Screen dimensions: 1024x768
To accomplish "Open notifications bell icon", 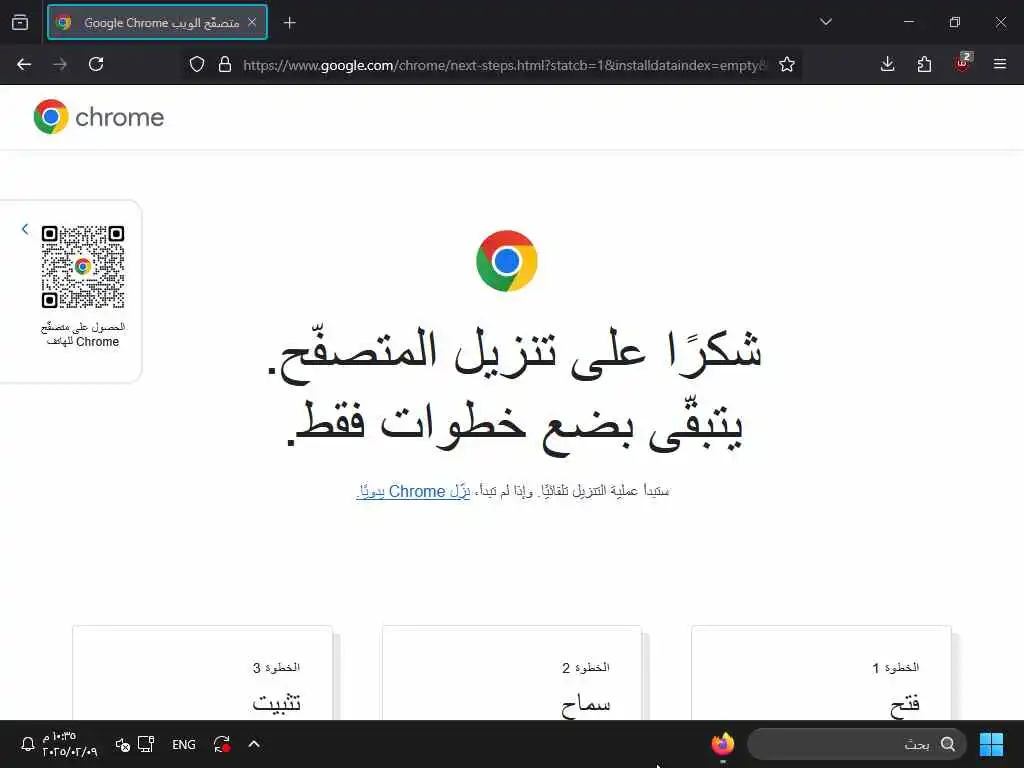I will pos(27,744).
